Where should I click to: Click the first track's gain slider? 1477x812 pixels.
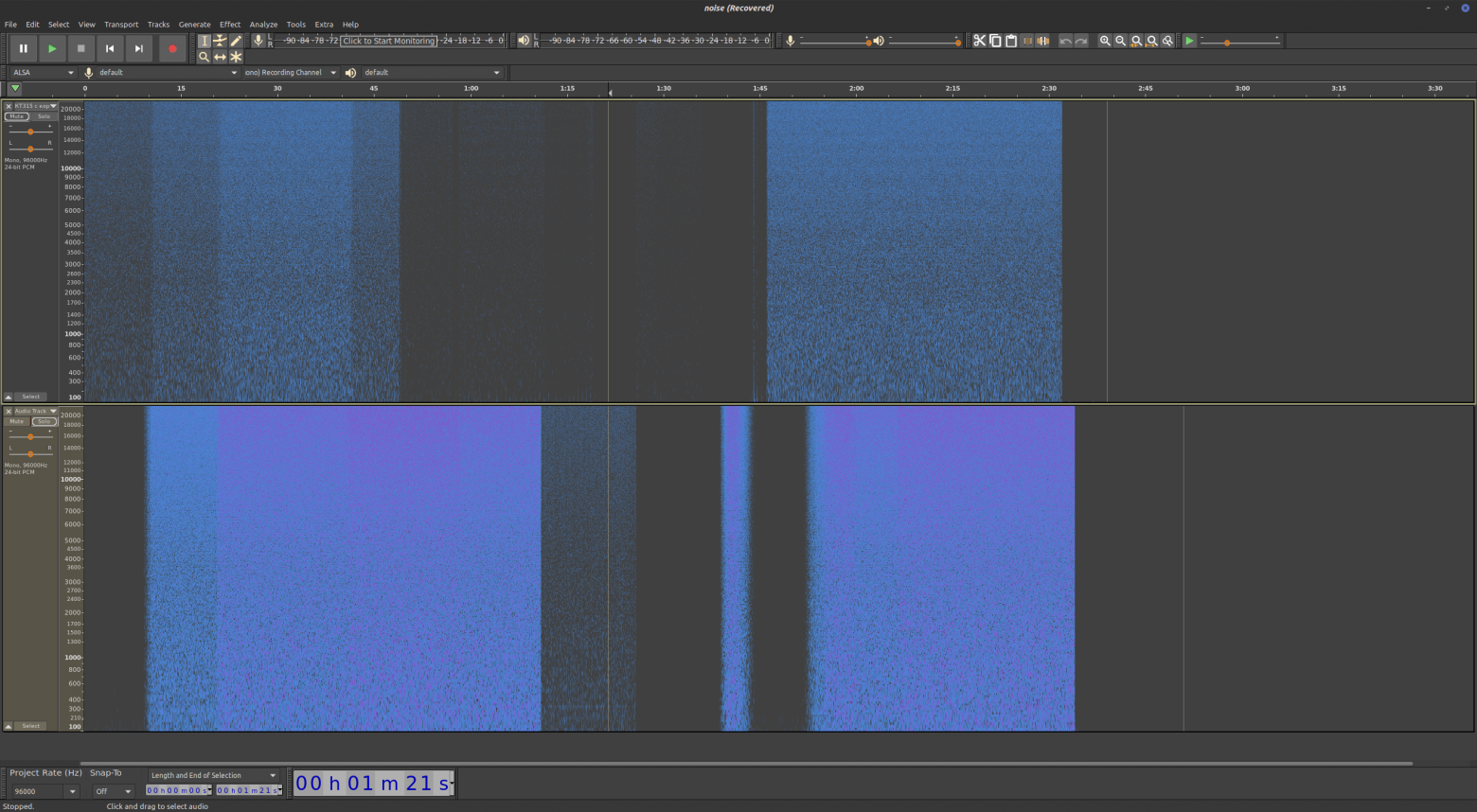(30, 132)
